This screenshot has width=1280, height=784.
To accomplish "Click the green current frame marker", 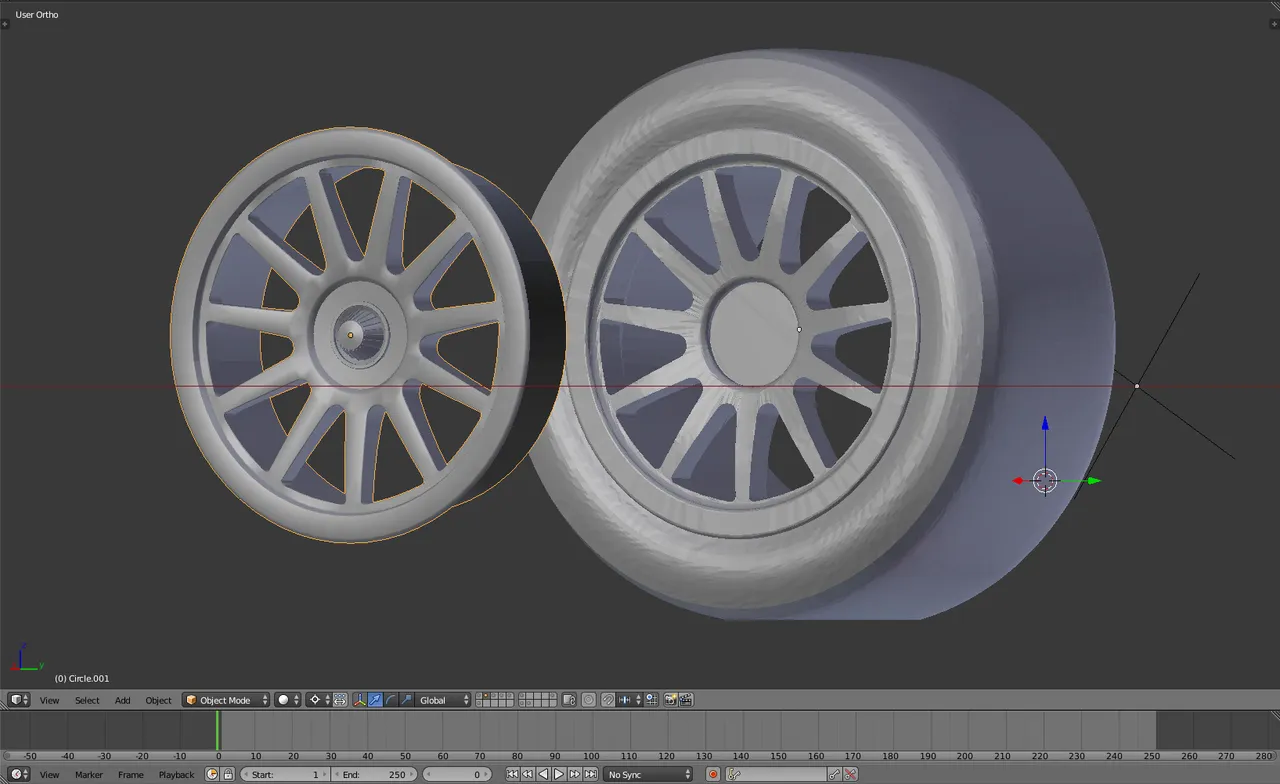I will pyautogui.click(x=218, y=730).
